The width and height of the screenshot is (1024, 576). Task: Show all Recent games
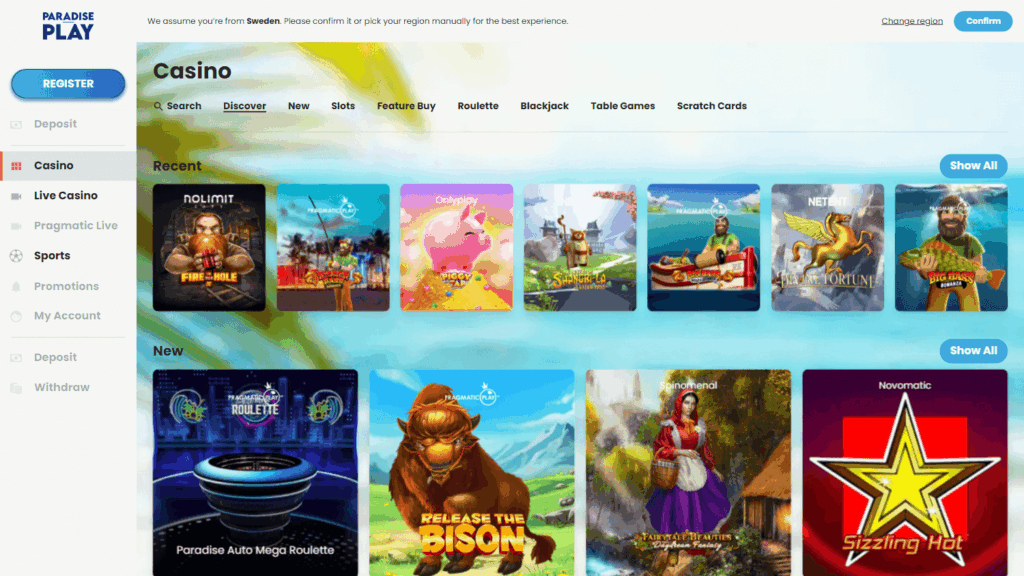pyautogui.click(x=973, y=166)
